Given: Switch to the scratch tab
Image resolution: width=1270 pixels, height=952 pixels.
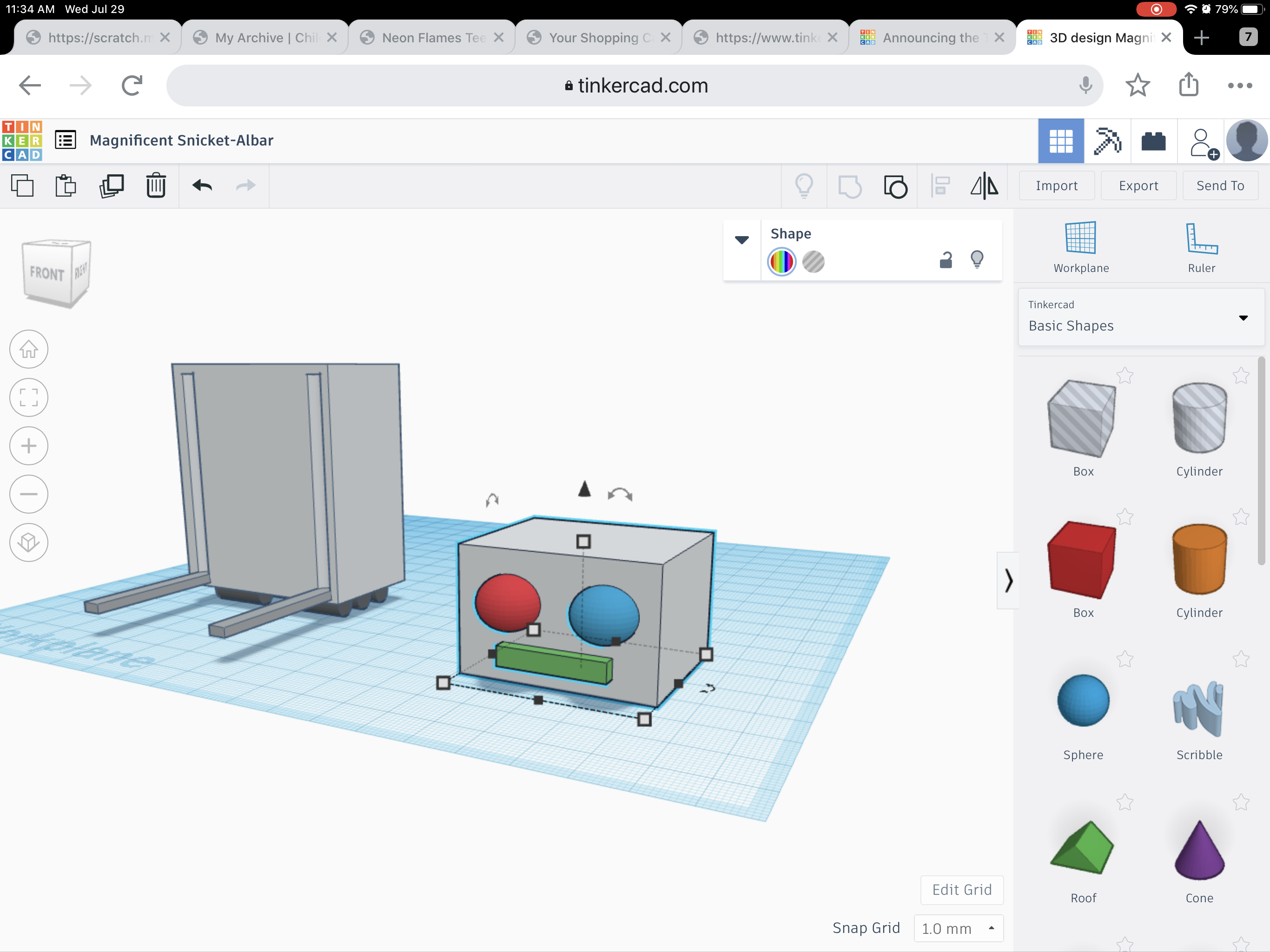Looking at the screenshot, I should pos(98,37).
